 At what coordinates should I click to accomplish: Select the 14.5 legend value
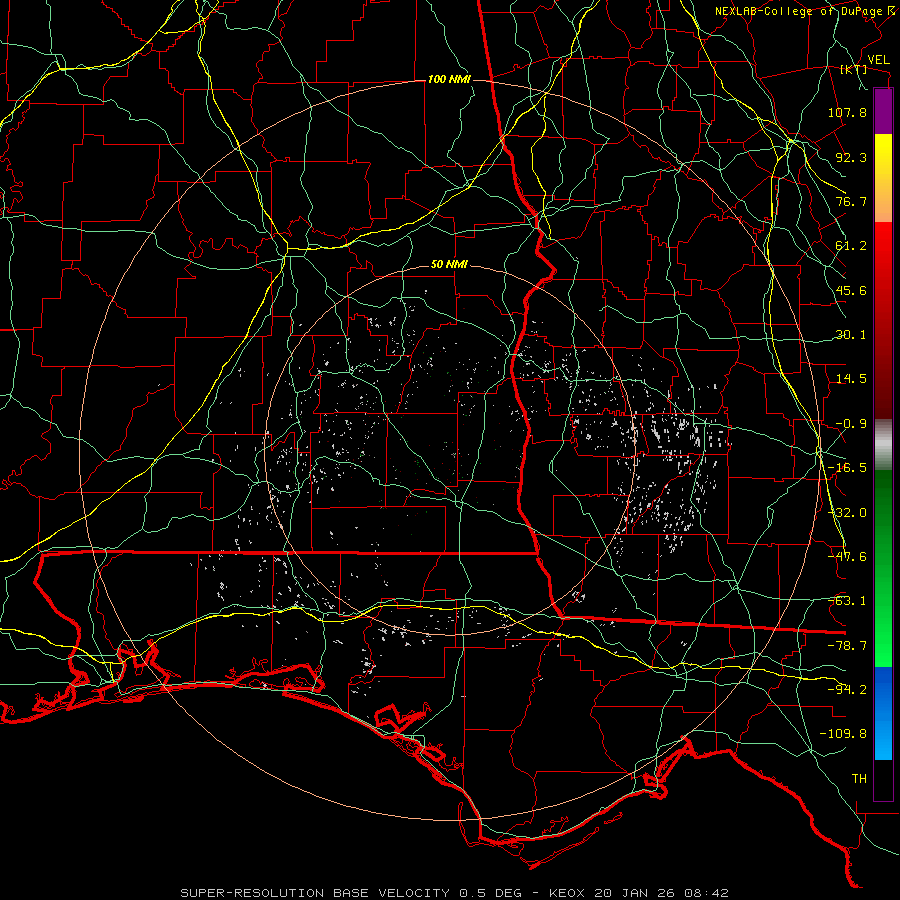(x=851, y=379)
